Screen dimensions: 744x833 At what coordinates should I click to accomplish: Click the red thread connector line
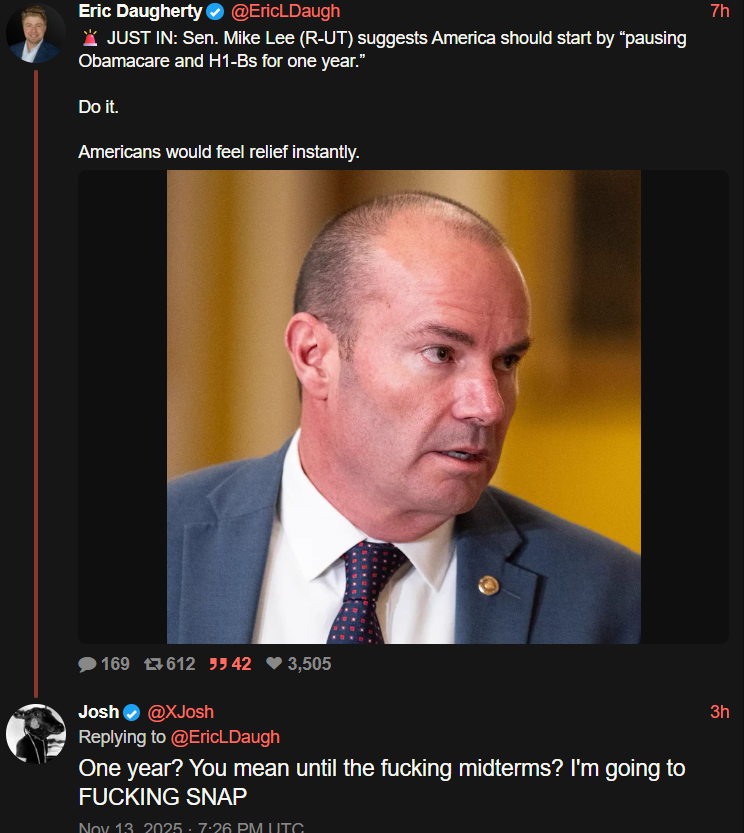pos(36,384)
